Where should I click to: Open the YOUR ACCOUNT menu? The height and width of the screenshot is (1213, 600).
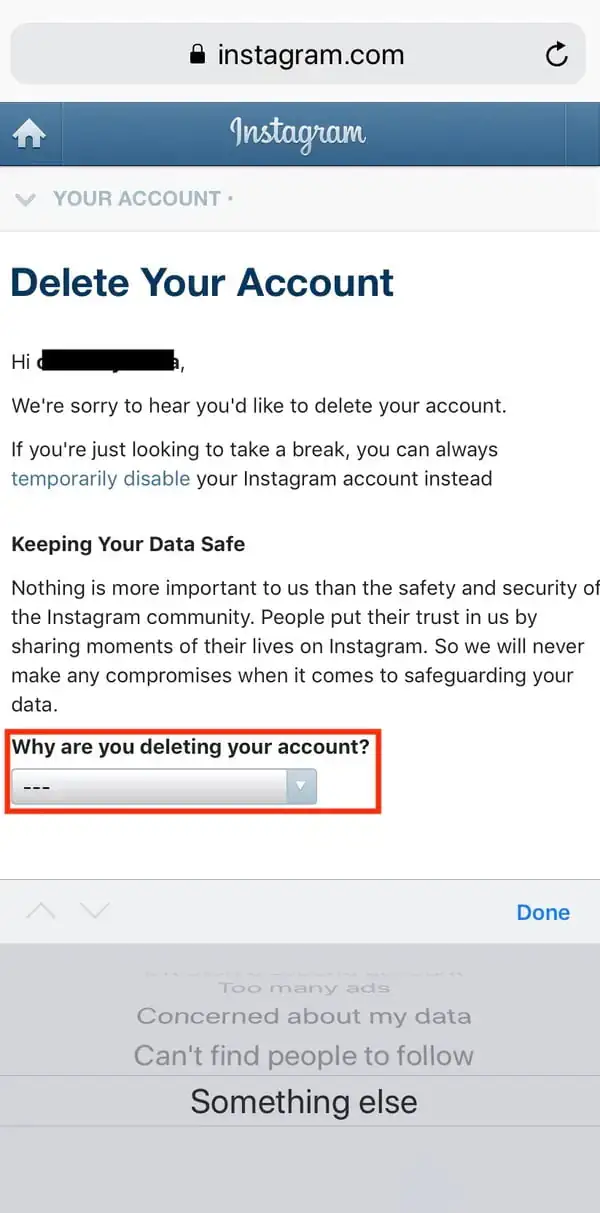137,199
